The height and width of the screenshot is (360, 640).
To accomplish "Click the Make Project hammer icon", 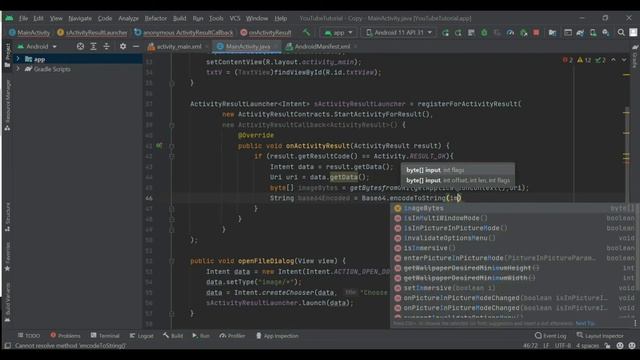I will [307, 32].
